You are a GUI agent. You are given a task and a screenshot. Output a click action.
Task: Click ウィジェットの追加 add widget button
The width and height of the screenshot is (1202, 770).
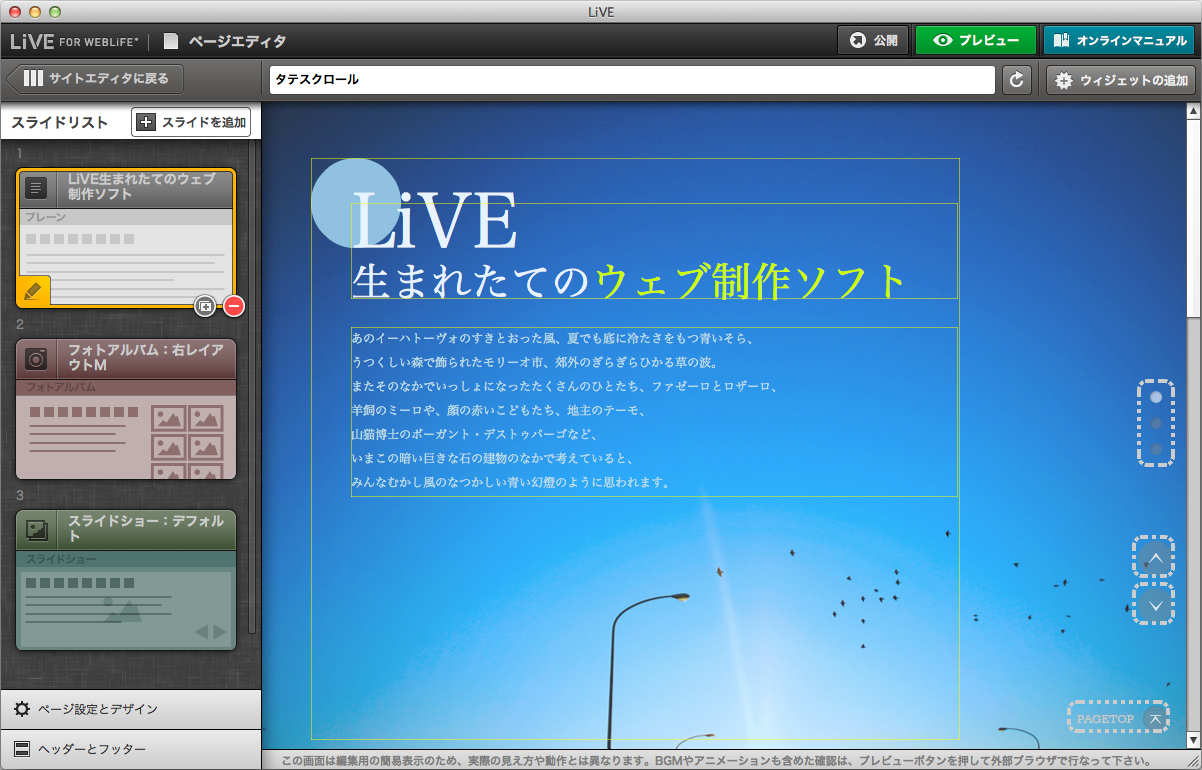pyautogui.click(x=1120, y=80)
